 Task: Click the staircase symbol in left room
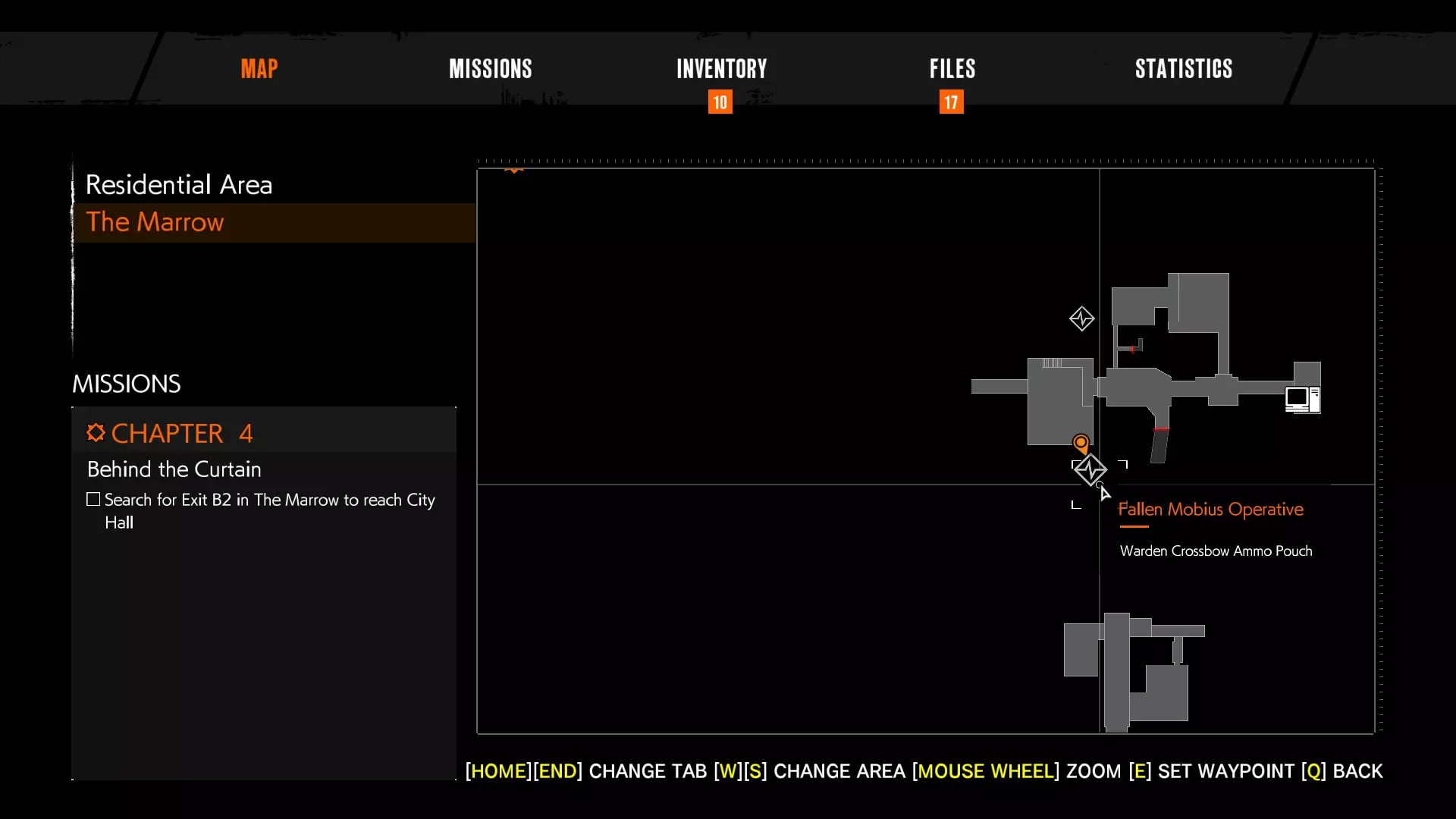click(x=1052, y=363)
